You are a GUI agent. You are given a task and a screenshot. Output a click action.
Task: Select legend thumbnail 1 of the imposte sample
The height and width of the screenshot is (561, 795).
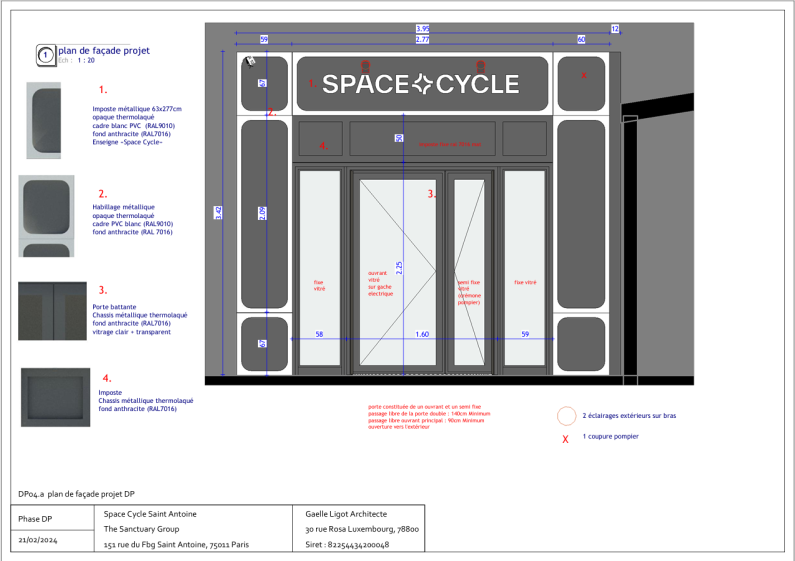44,120
